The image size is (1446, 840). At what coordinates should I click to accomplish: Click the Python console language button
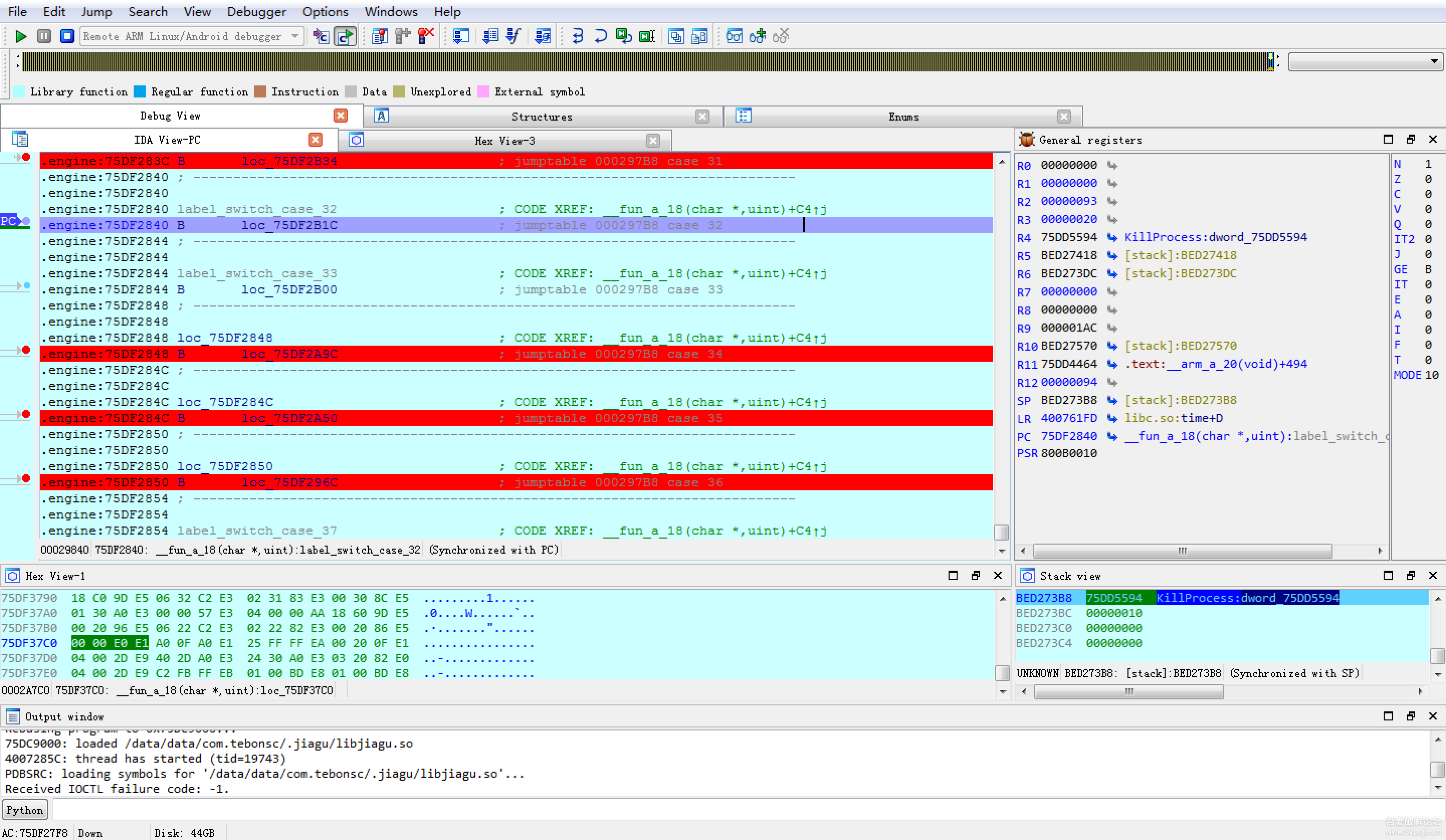coord(25,809)
